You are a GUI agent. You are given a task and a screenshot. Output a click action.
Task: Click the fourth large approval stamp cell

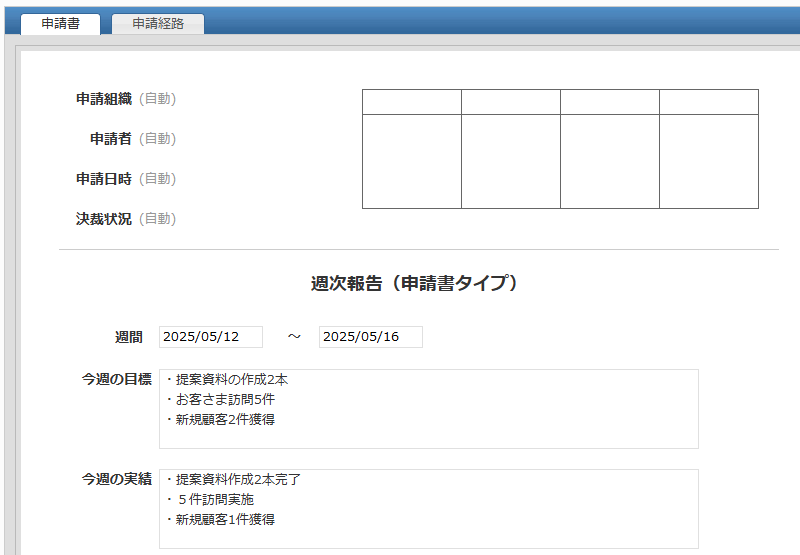(708, 161)
